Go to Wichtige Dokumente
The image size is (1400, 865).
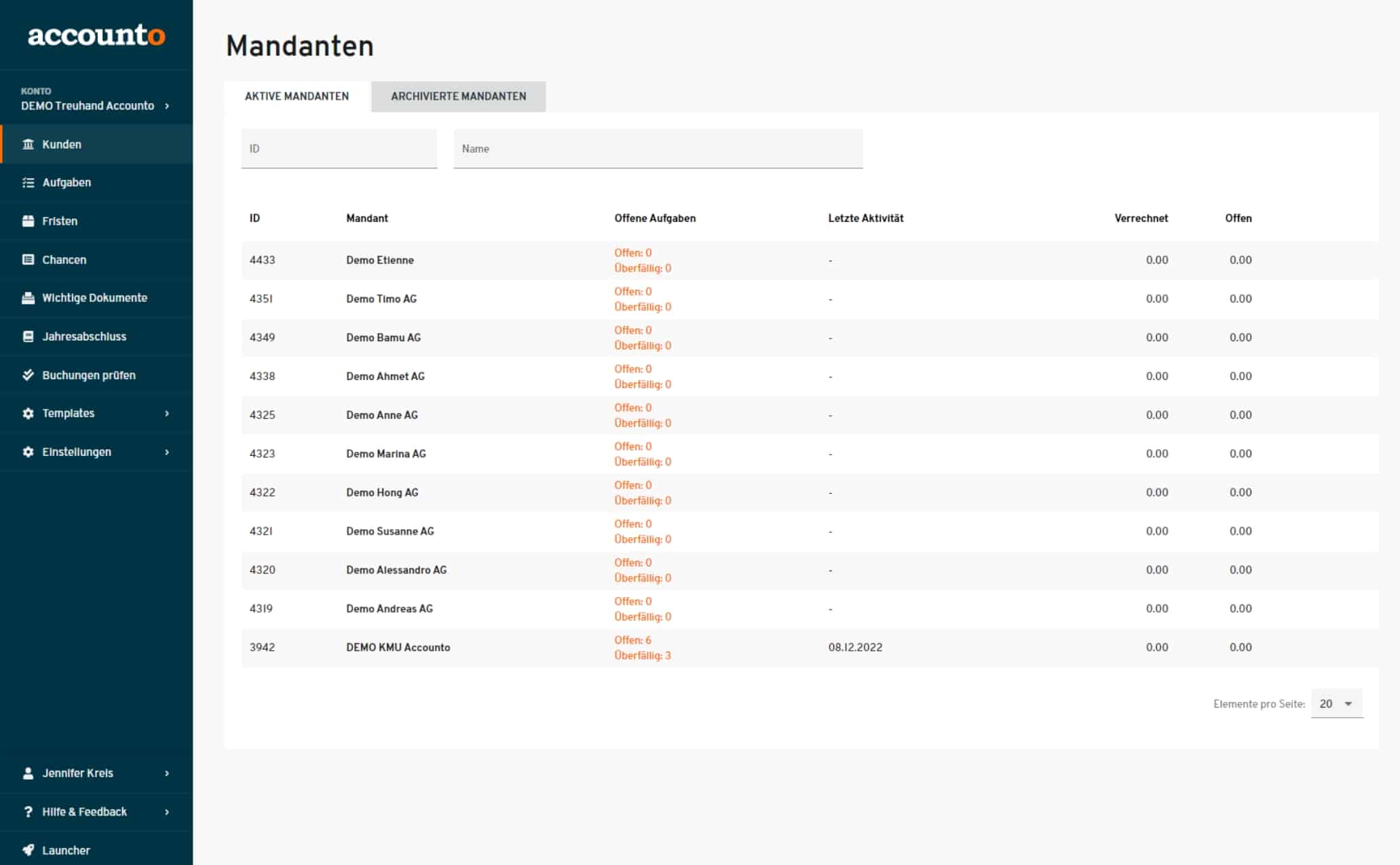point(96,298)
